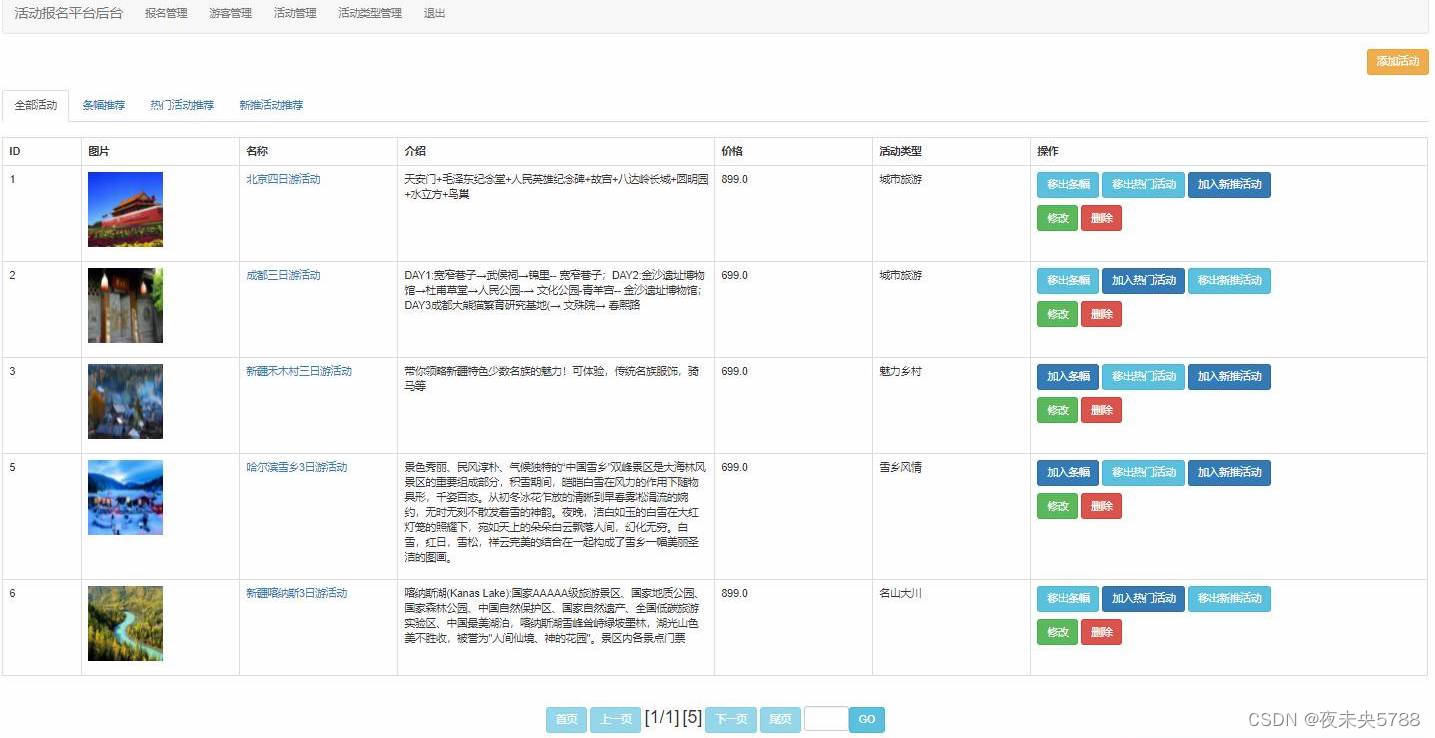Focus the page number input field

click(826, 719)
